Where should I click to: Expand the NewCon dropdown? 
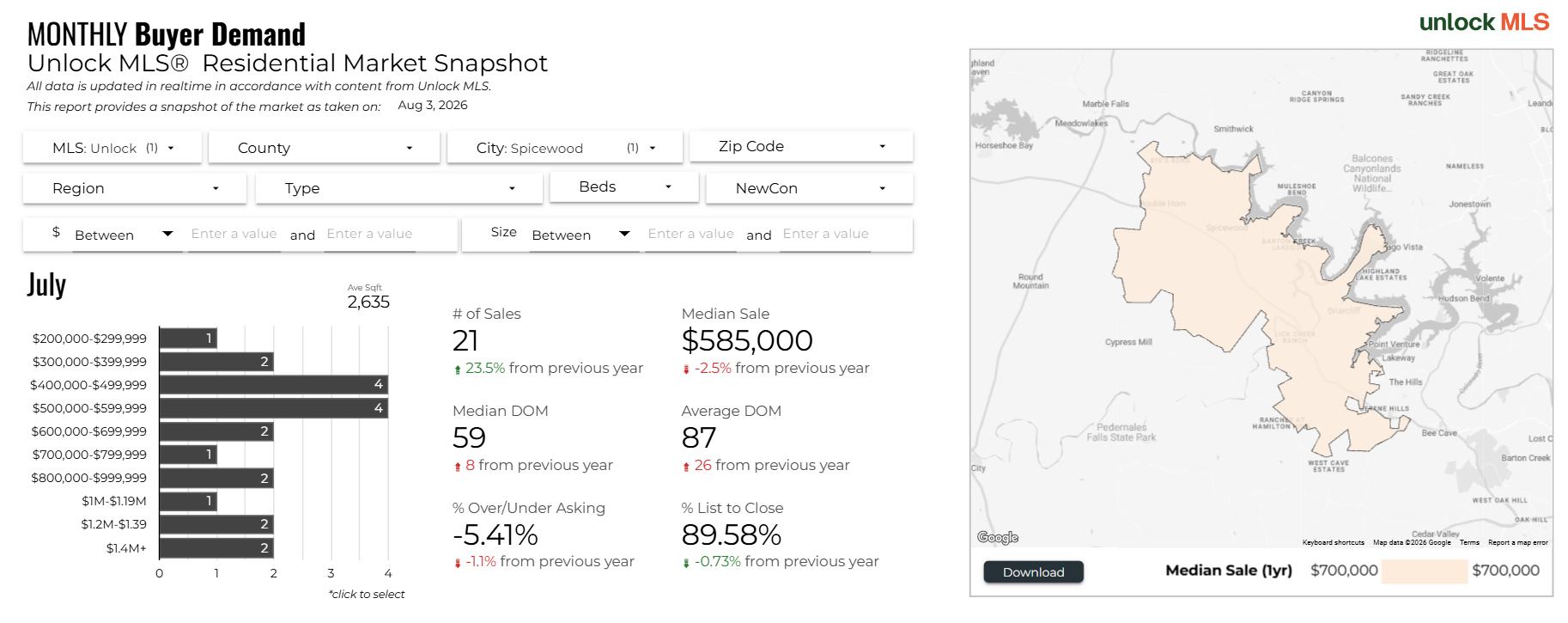[810, 188]
